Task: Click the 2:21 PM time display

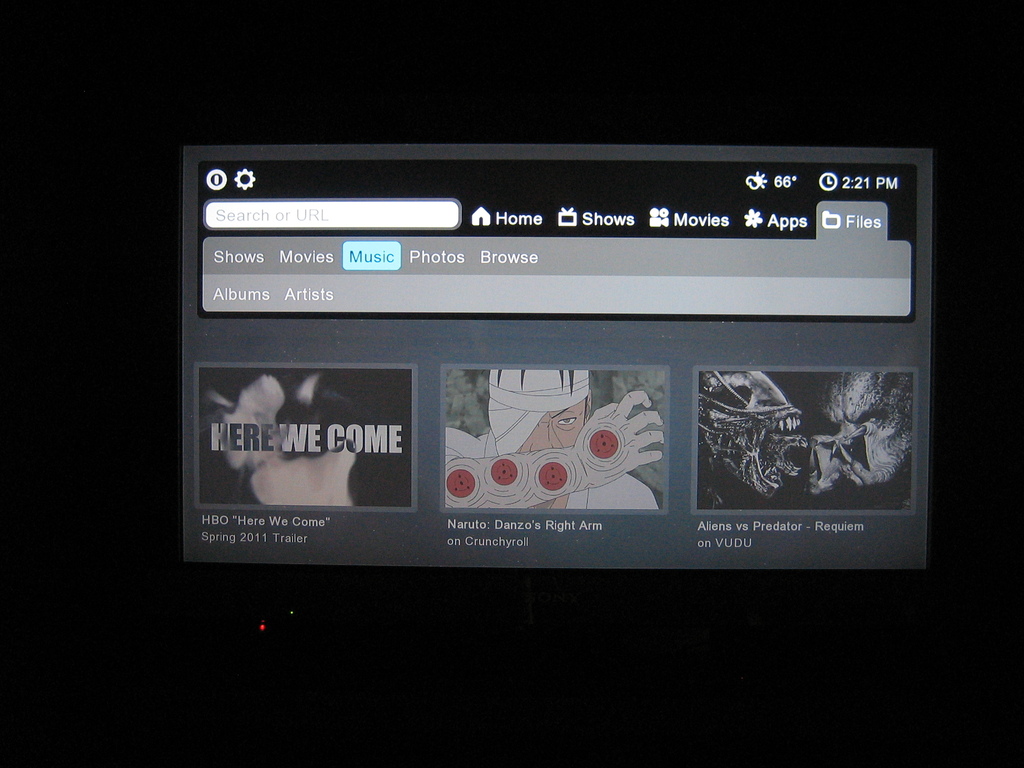Action: [x=869, y=183]
